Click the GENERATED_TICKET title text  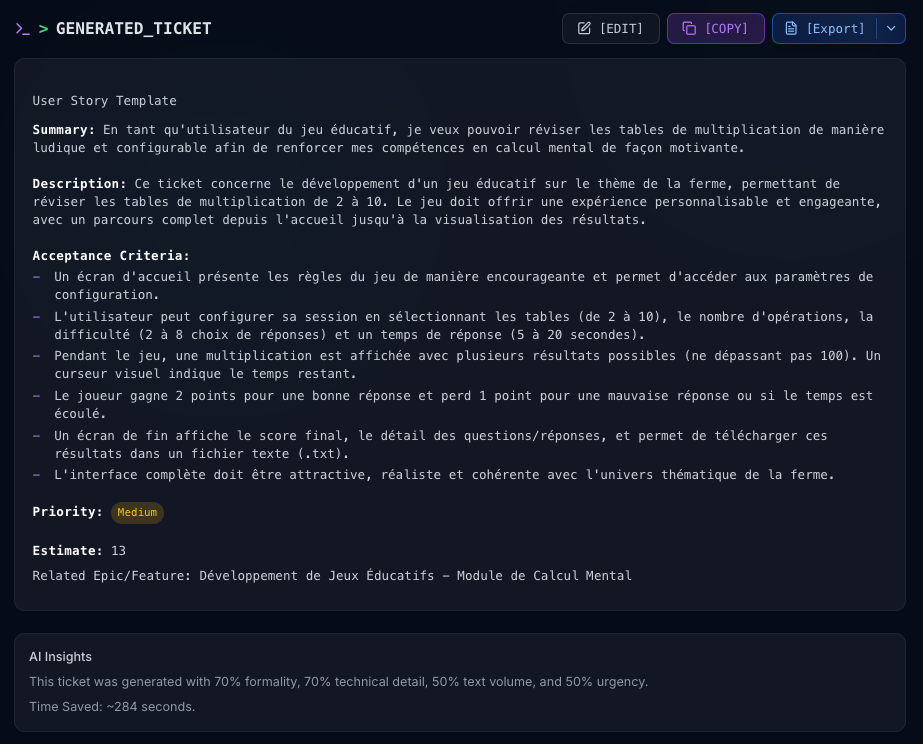(133, 29)
